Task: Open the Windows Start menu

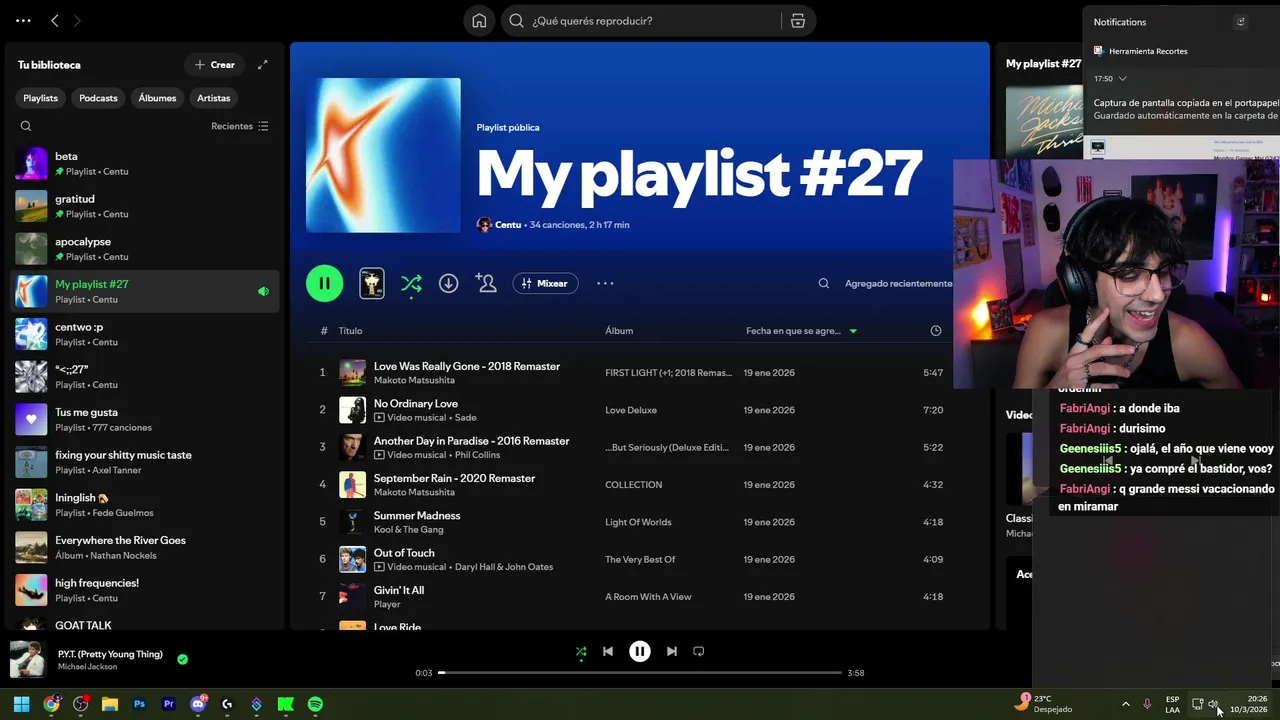Action: point(22,704)
